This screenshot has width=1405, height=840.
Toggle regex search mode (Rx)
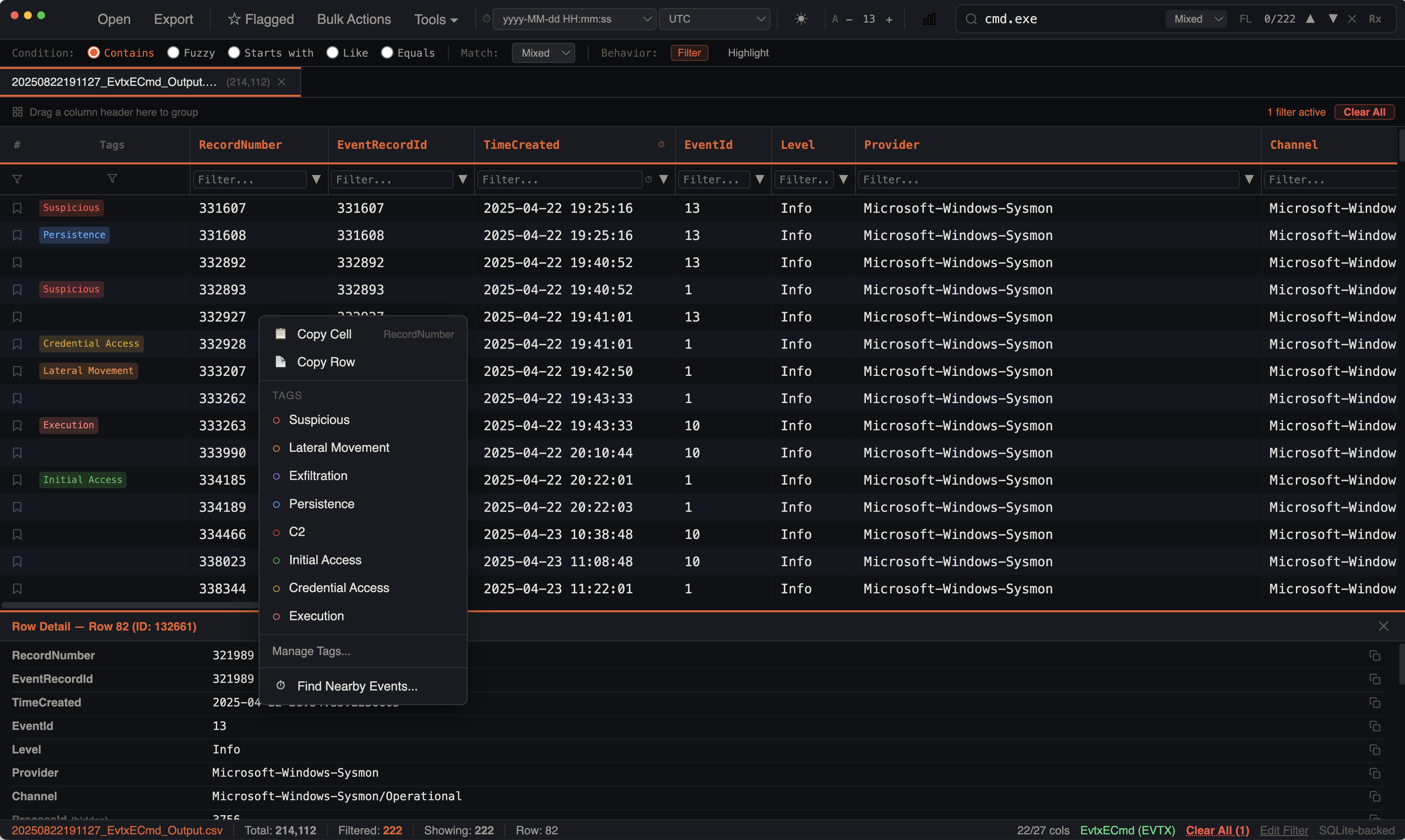tap(1374, 19)
